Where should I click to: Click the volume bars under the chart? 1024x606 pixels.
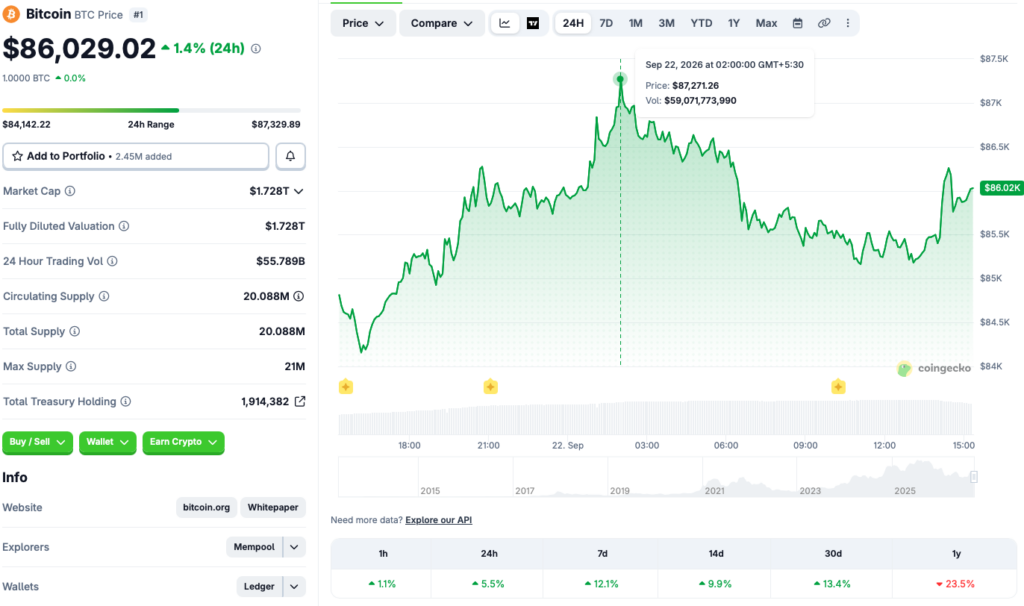(x=655, y=418)
